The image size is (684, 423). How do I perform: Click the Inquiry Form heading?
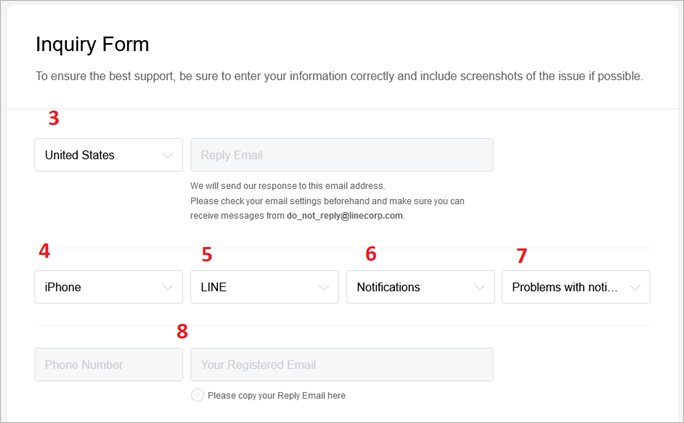92,44
